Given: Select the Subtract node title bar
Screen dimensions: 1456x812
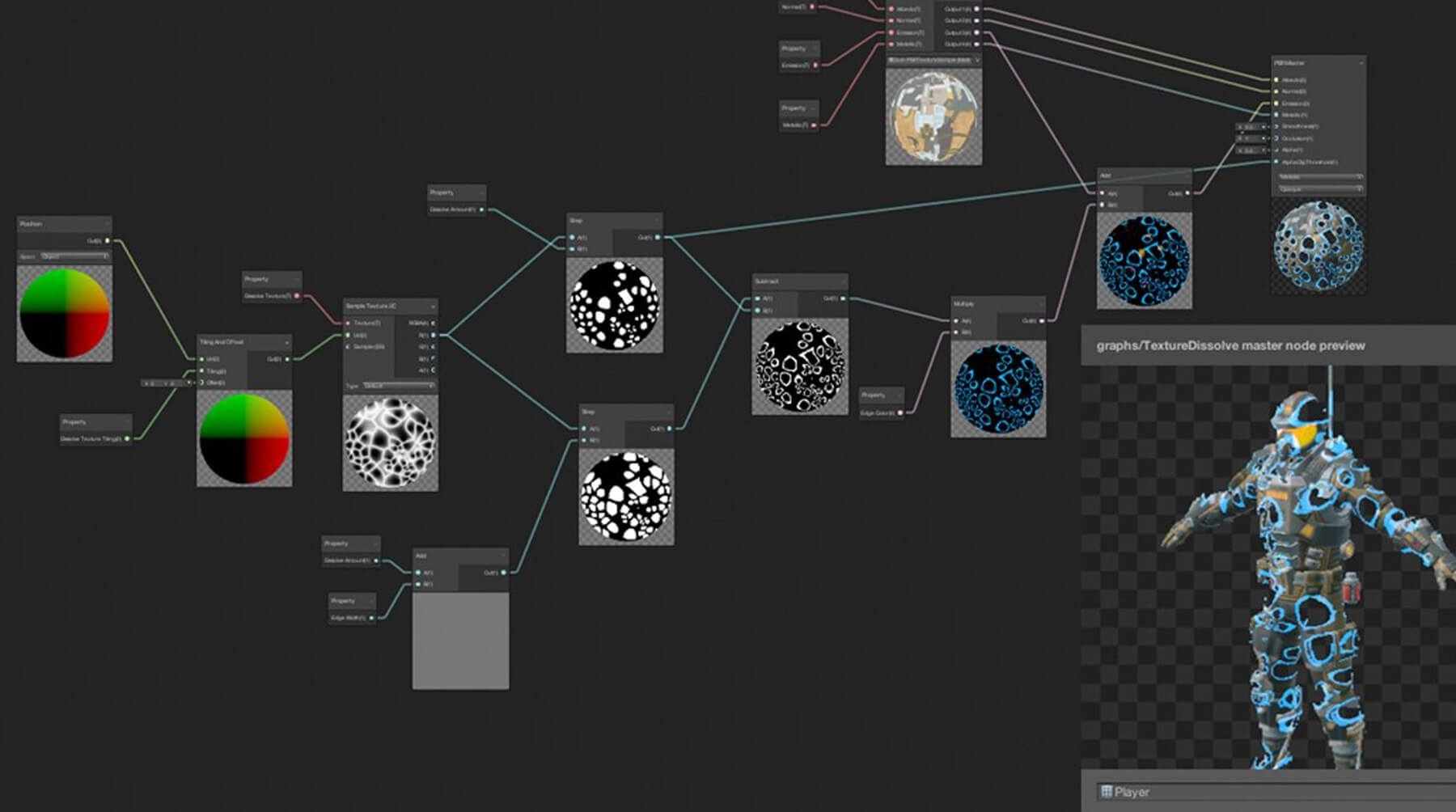Looking at the screenshot, I should tap(800, 281).
